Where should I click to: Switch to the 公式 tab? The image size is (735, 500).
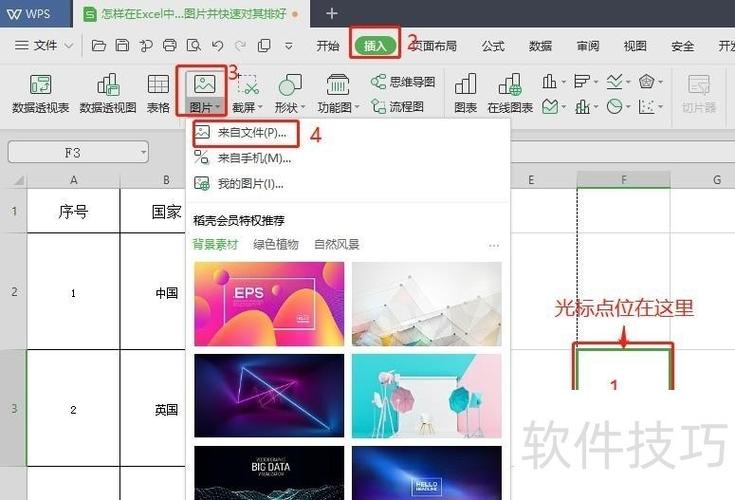[x=493, y=46]
